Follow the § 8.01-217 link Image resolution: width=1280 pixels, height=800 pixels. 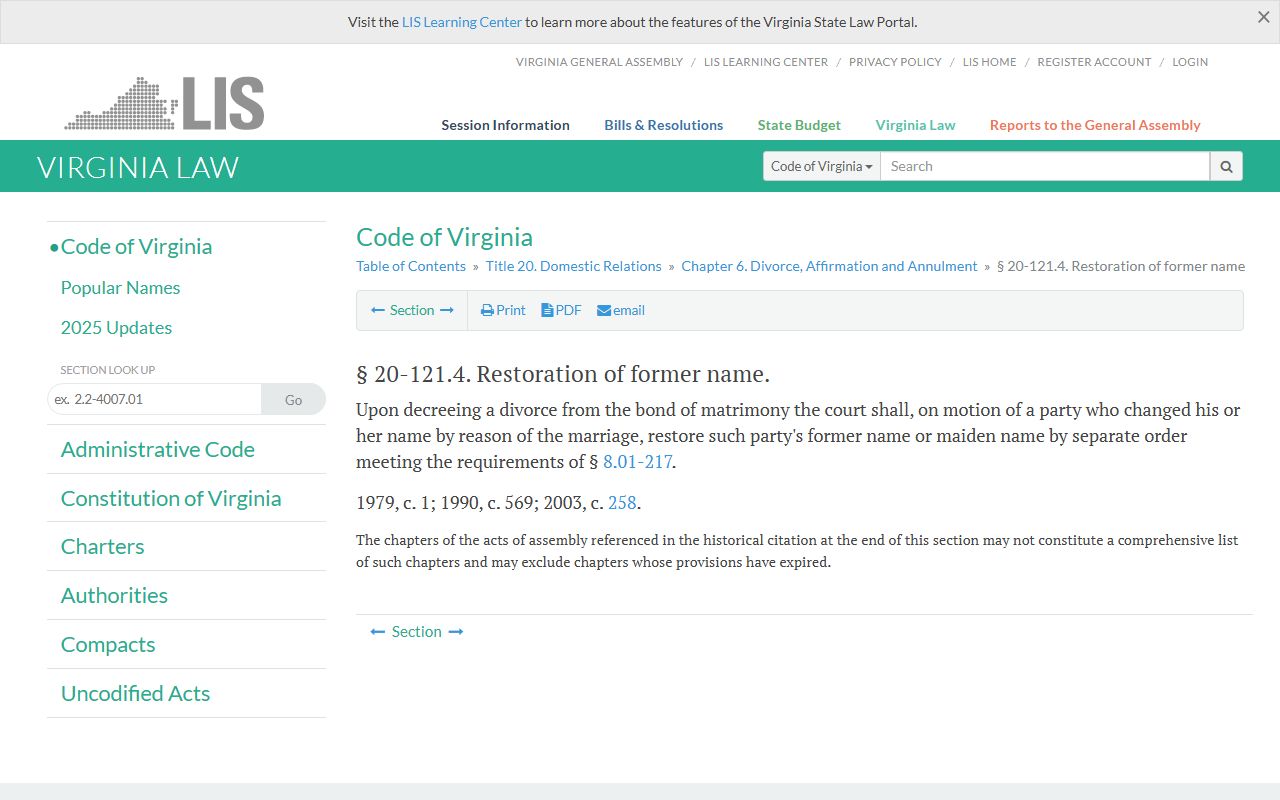[x=637, y=462]
